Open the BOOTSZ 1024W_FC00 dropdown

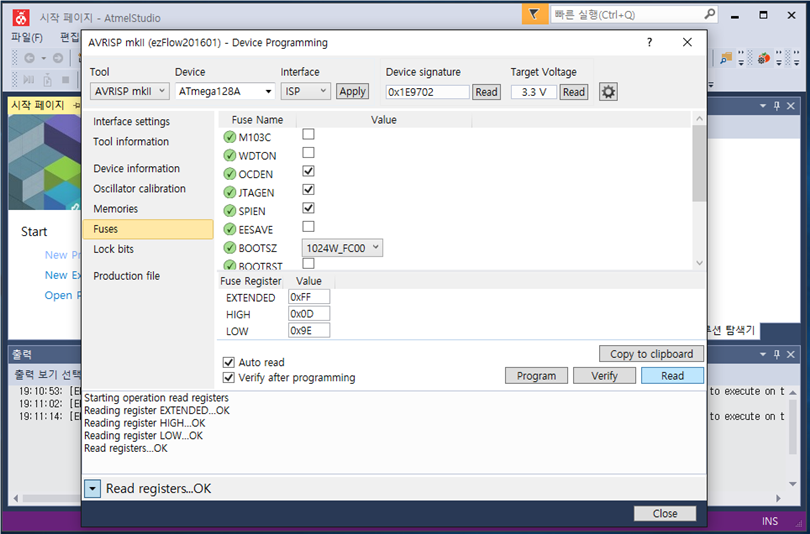(342, 248)
